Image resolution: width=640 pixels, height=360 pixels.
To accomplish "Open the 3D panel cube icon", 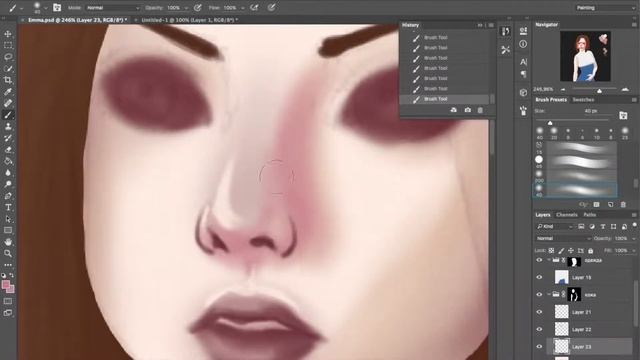I will tap(523, 93).
